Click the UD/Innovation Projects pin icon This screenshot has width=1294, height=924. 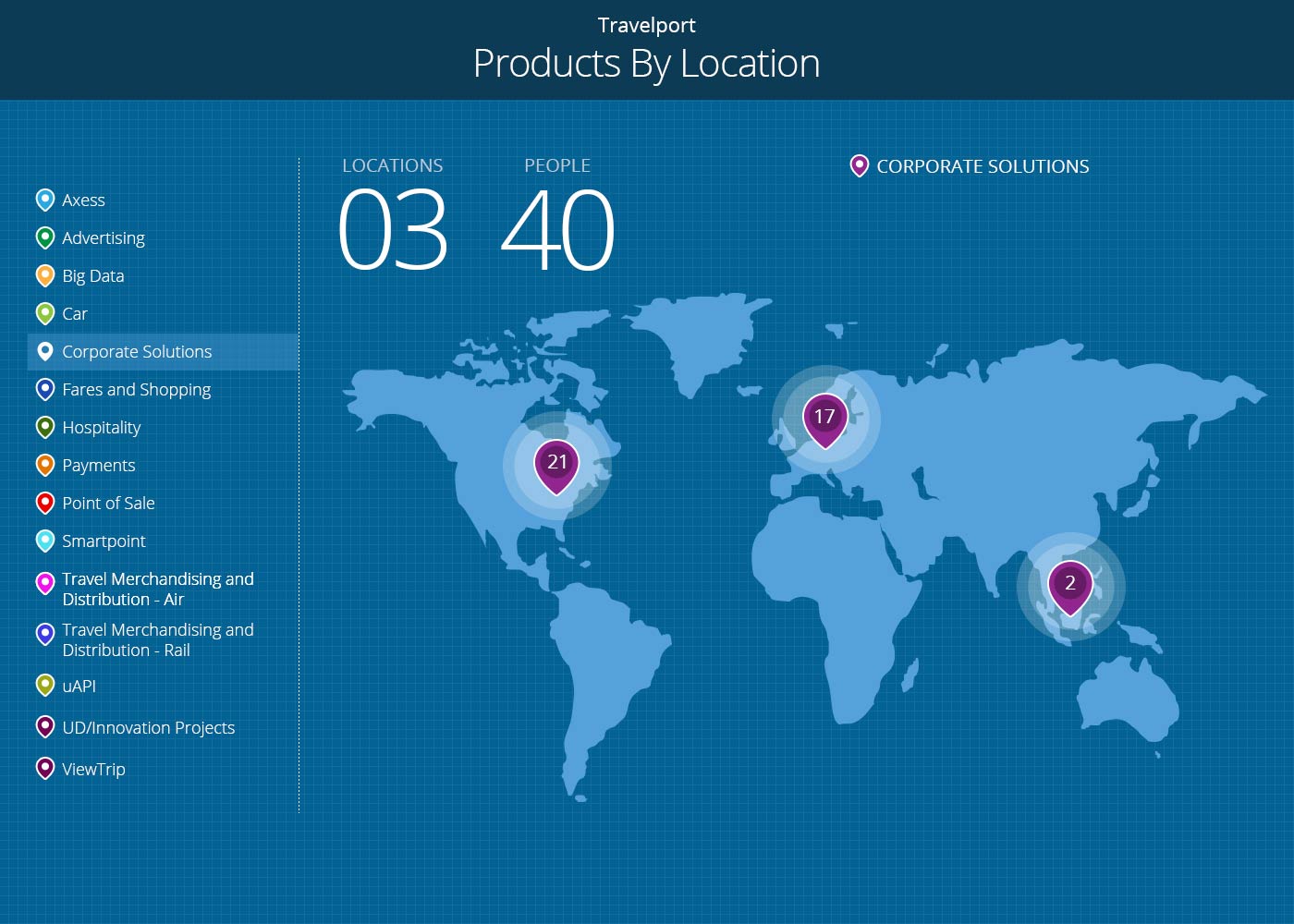click(x=44, y=726)
